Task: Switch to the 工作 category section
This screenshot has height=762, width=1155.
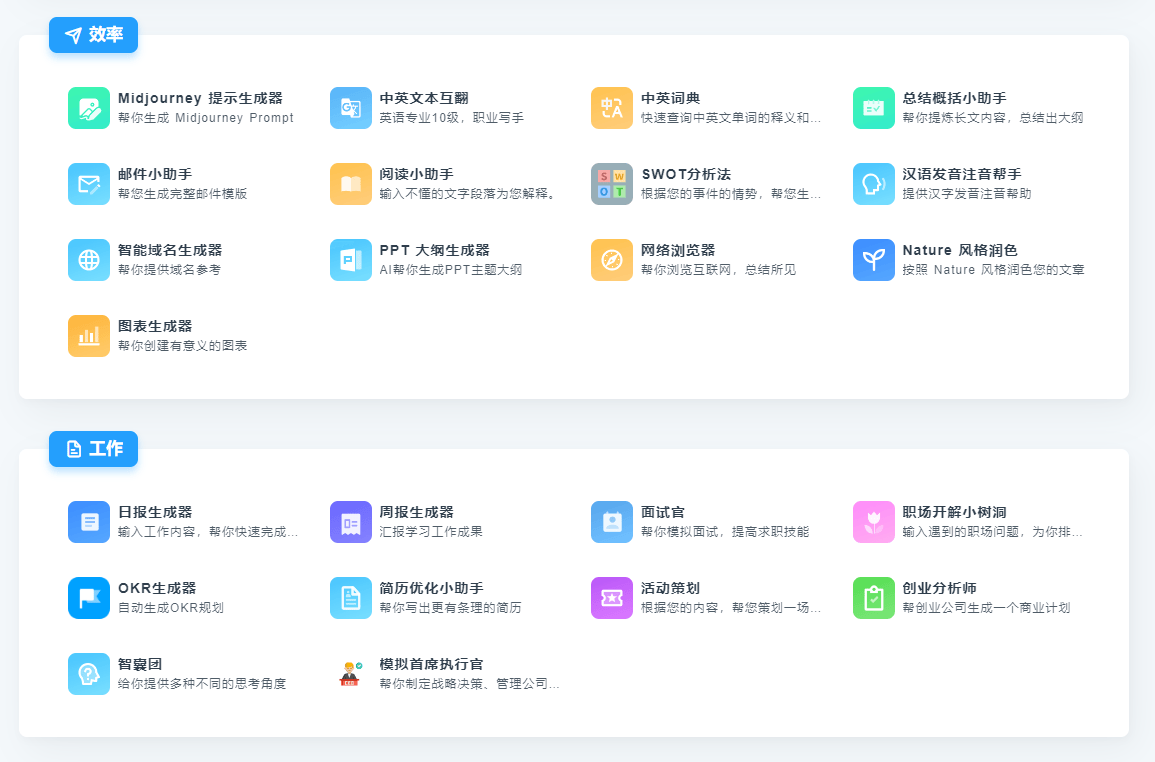Action: (93, 449)
